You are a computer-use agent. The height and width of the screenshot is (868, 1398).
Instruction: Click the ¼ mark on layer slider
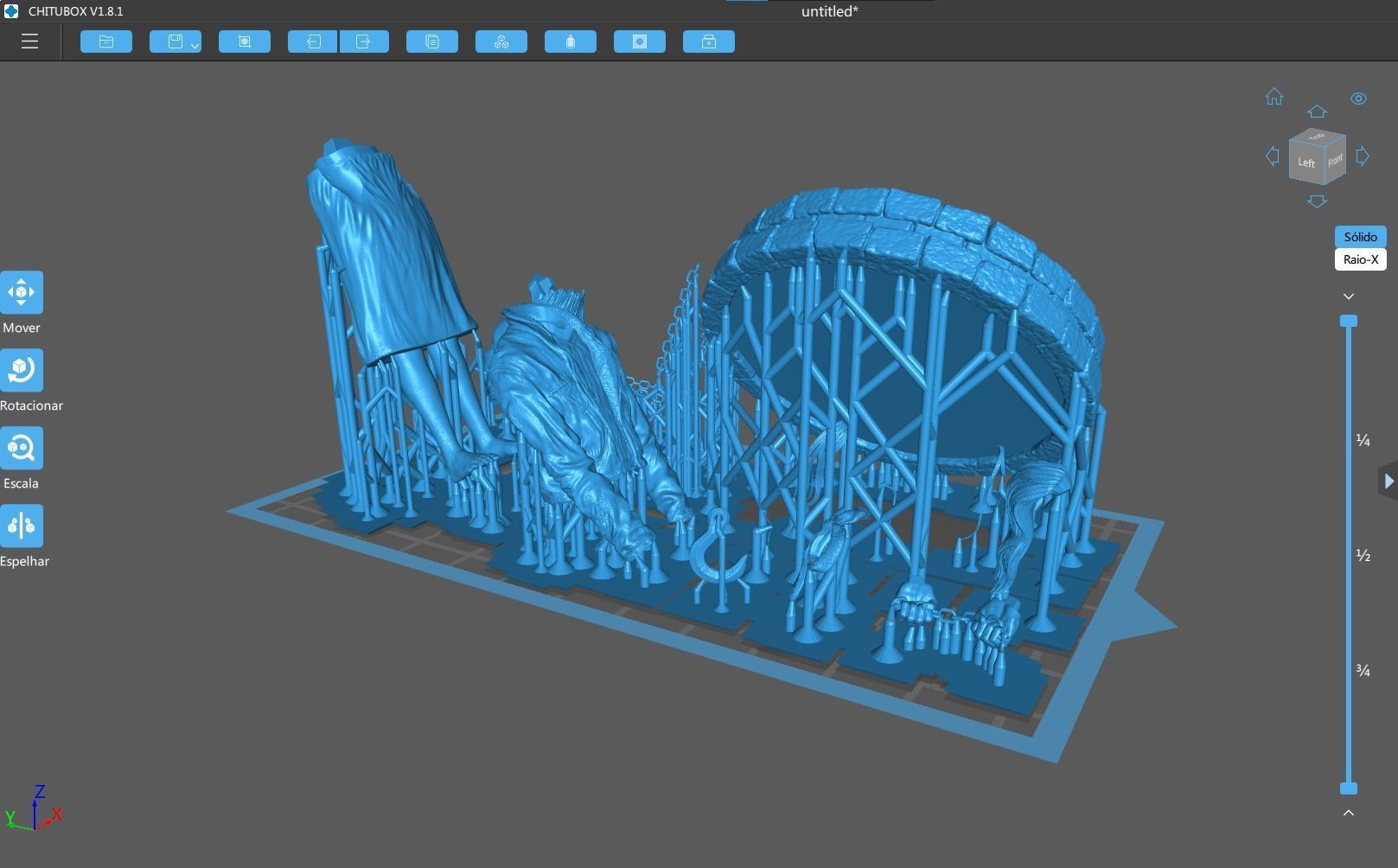(1363, 441)
